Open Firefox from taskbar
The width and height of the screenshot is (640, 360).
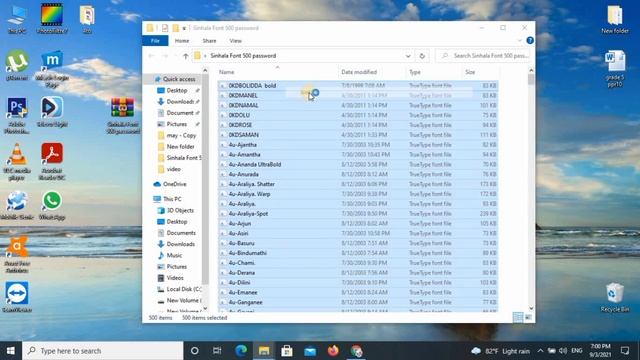point(333,351)
